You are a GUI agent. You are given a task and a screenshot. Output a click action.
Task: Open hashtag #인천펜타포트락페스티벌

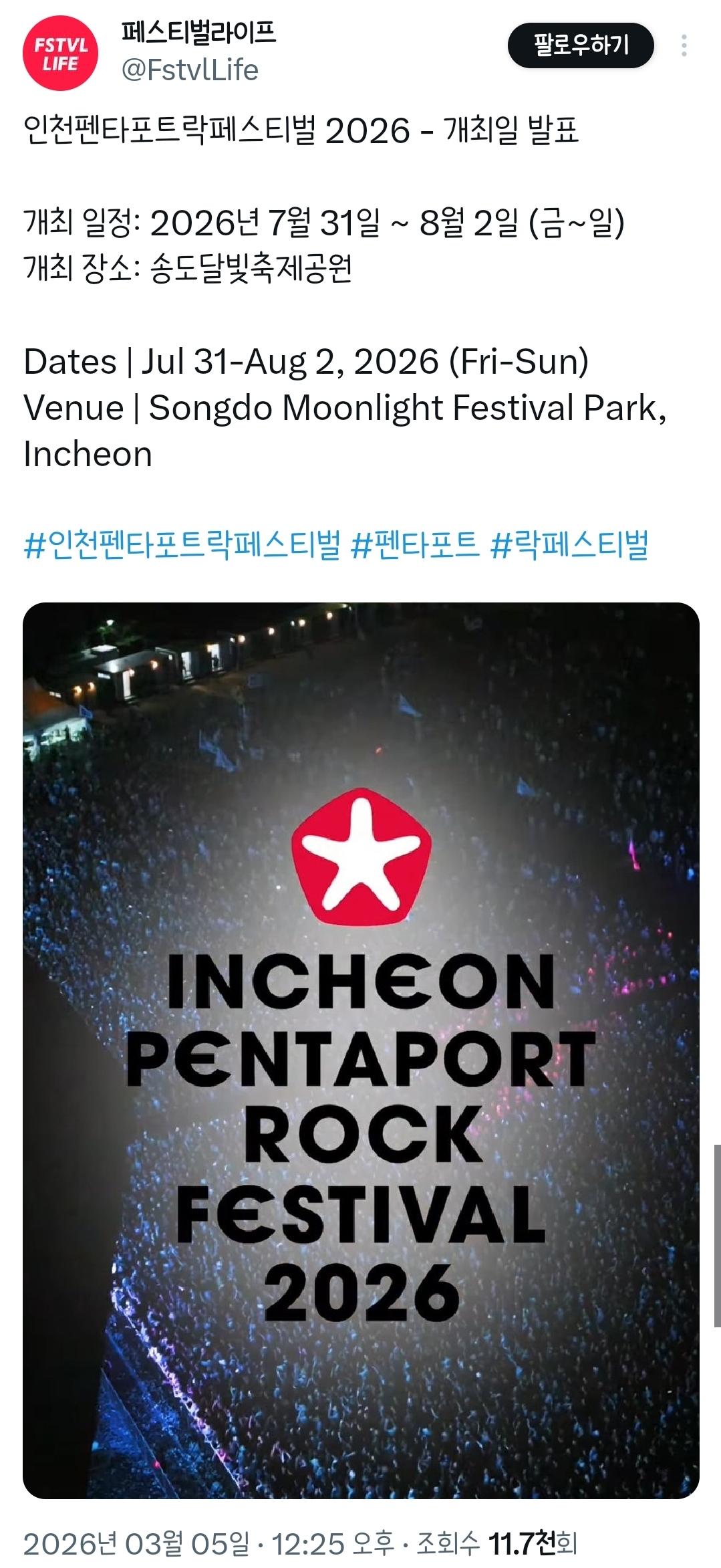pos(182,545)
